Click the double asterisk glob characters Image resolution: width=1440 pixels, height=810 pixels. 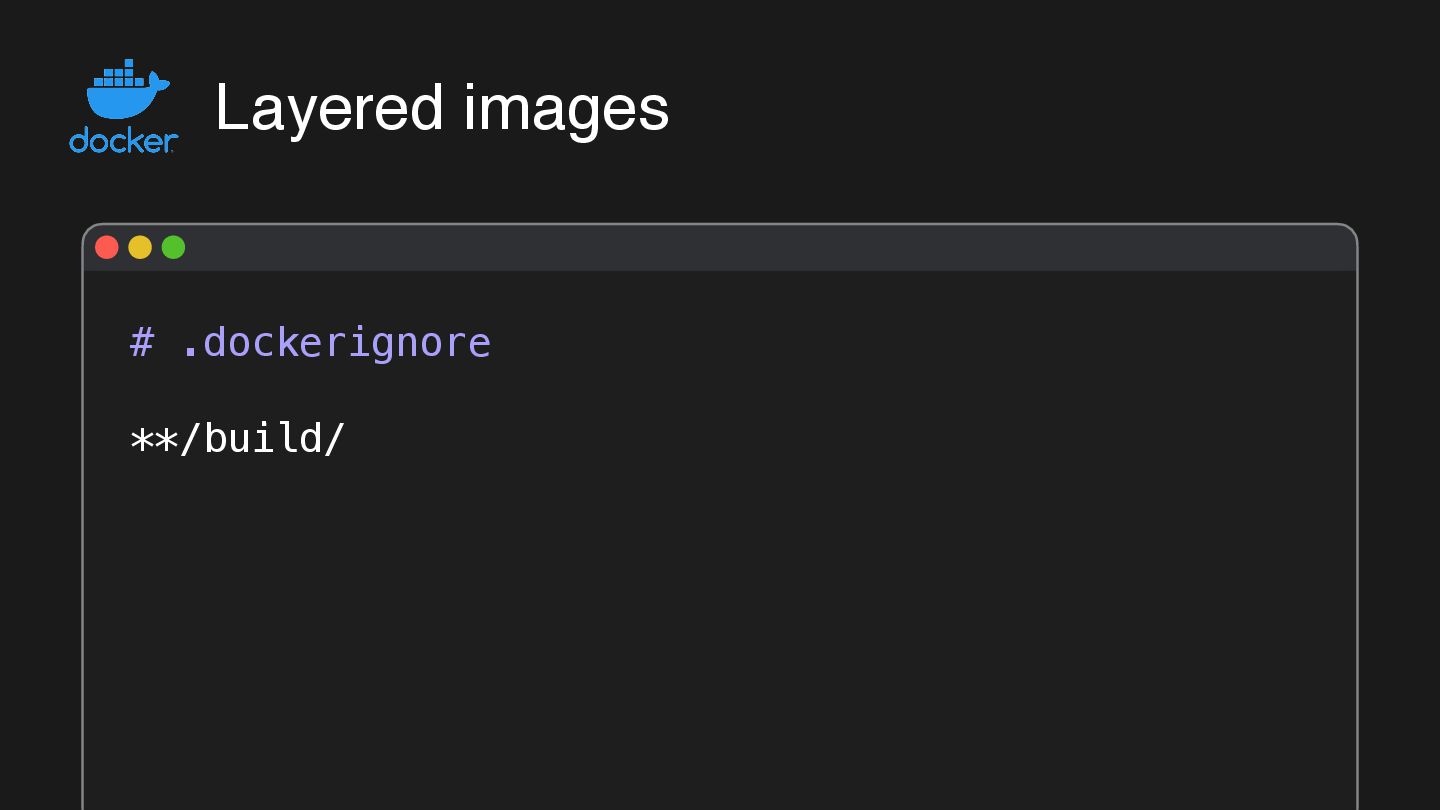tap(154, 439)
